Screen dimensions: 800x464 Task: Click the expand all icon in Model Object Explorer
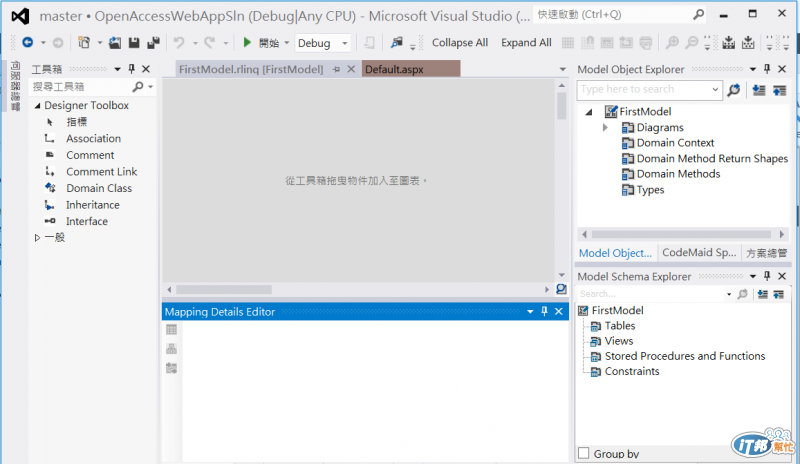pyautogui.click(x=759, y=90)
